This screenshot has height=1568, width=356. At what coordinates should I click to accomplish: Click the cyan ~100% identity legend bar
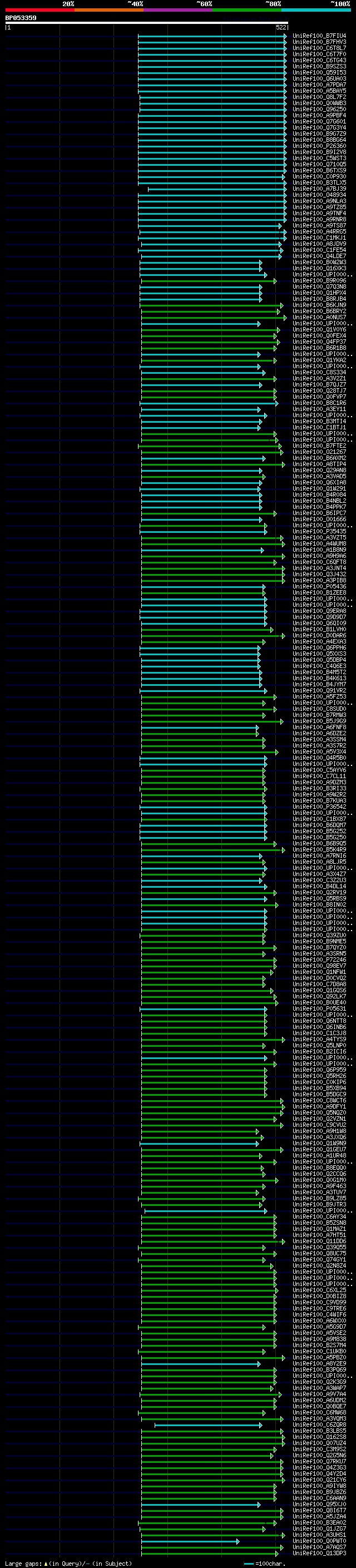tap(316, 10)
